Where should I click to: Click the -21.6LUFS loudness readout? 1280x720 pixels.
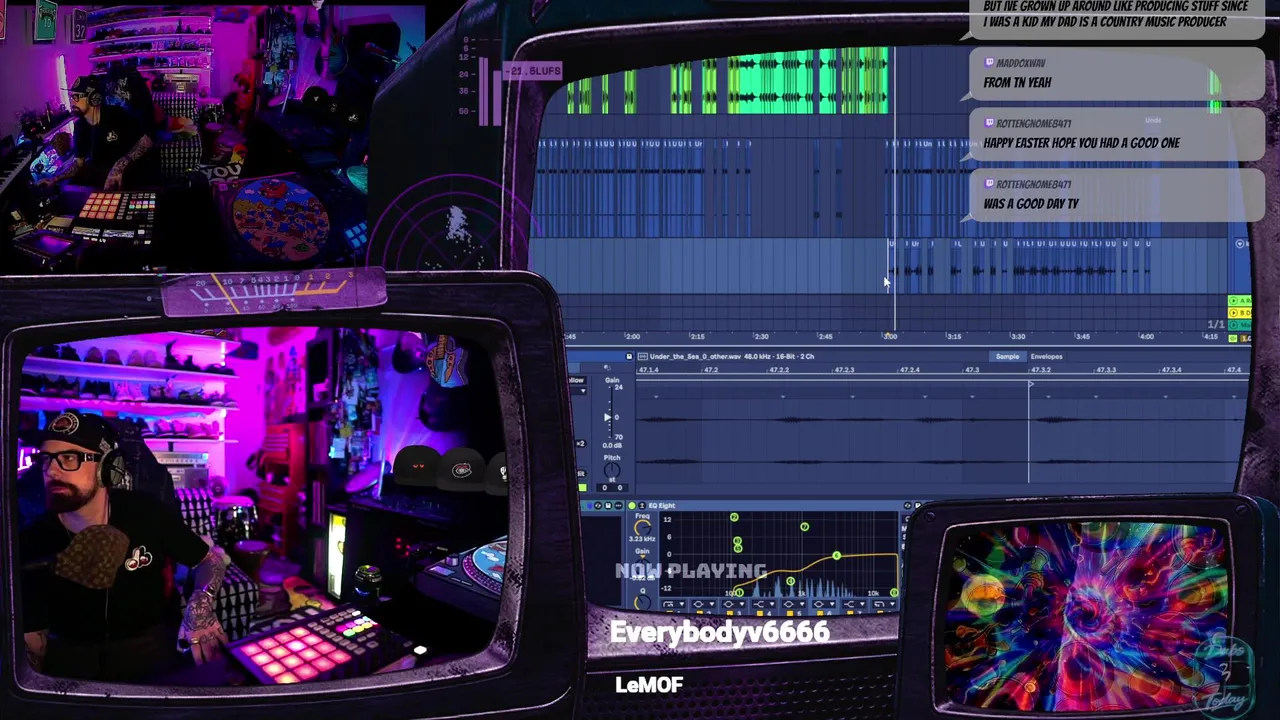pos(533,71)
